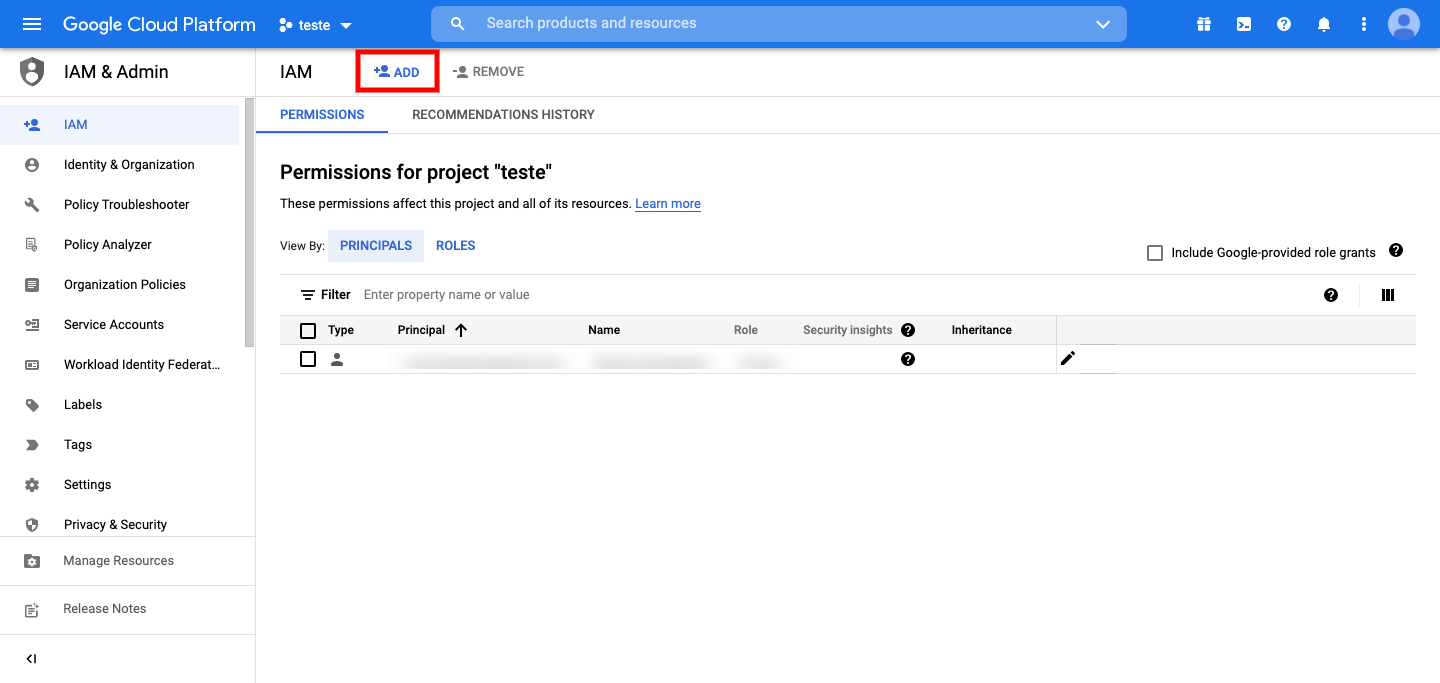Activate Cloud Shell terminal icon
Viewport: 1440px width, 683px height.
coord(1244,24)
